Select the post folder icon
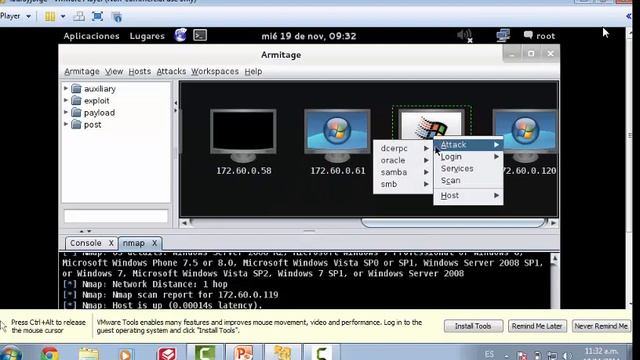Image resolution: width=640 pixels, height=360 pixels. click(76, 124)
